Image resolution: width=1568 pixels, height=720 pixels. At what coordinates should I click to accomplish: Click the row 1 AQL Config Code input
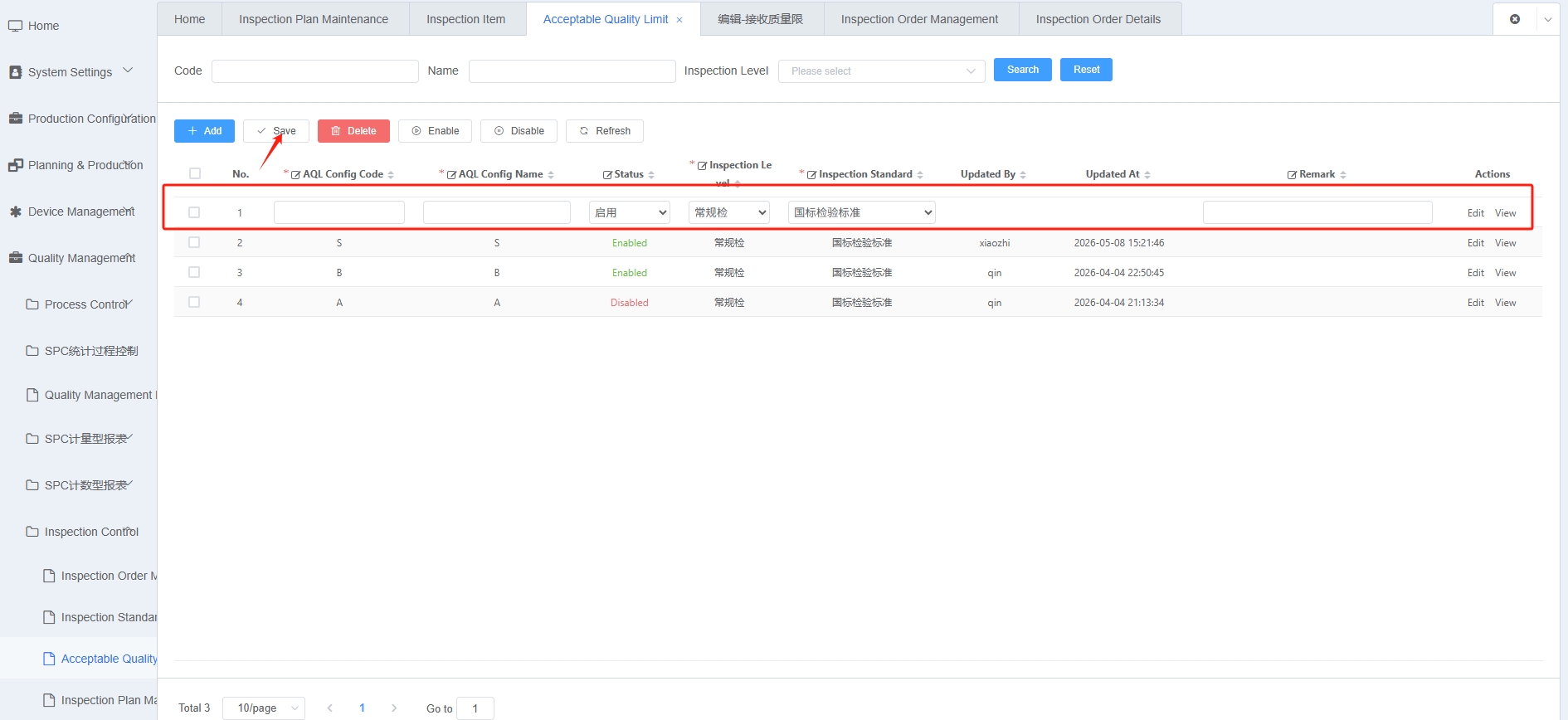click(x=339, y=212)
